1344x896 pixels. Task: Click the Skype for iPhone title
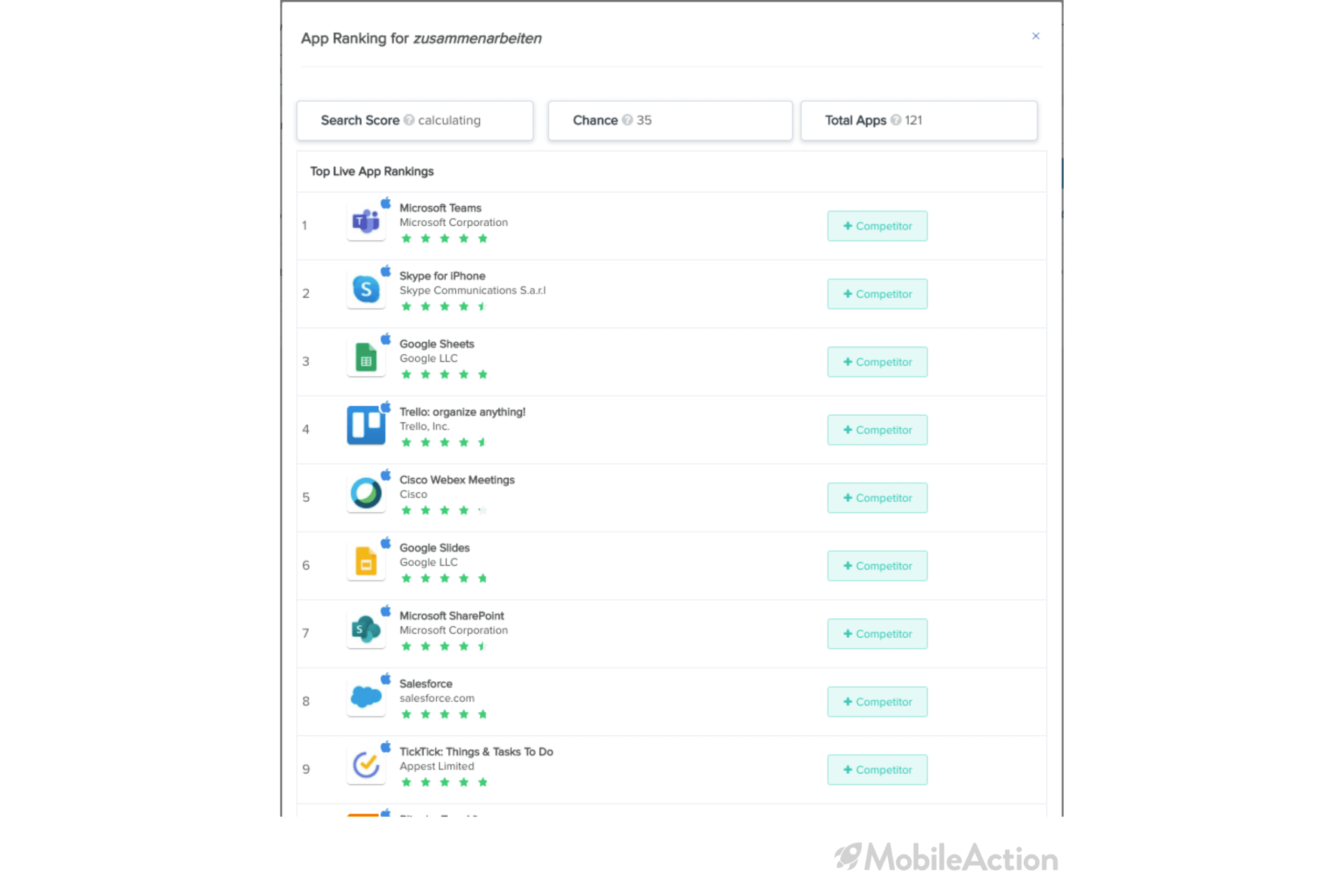(442, 276)
